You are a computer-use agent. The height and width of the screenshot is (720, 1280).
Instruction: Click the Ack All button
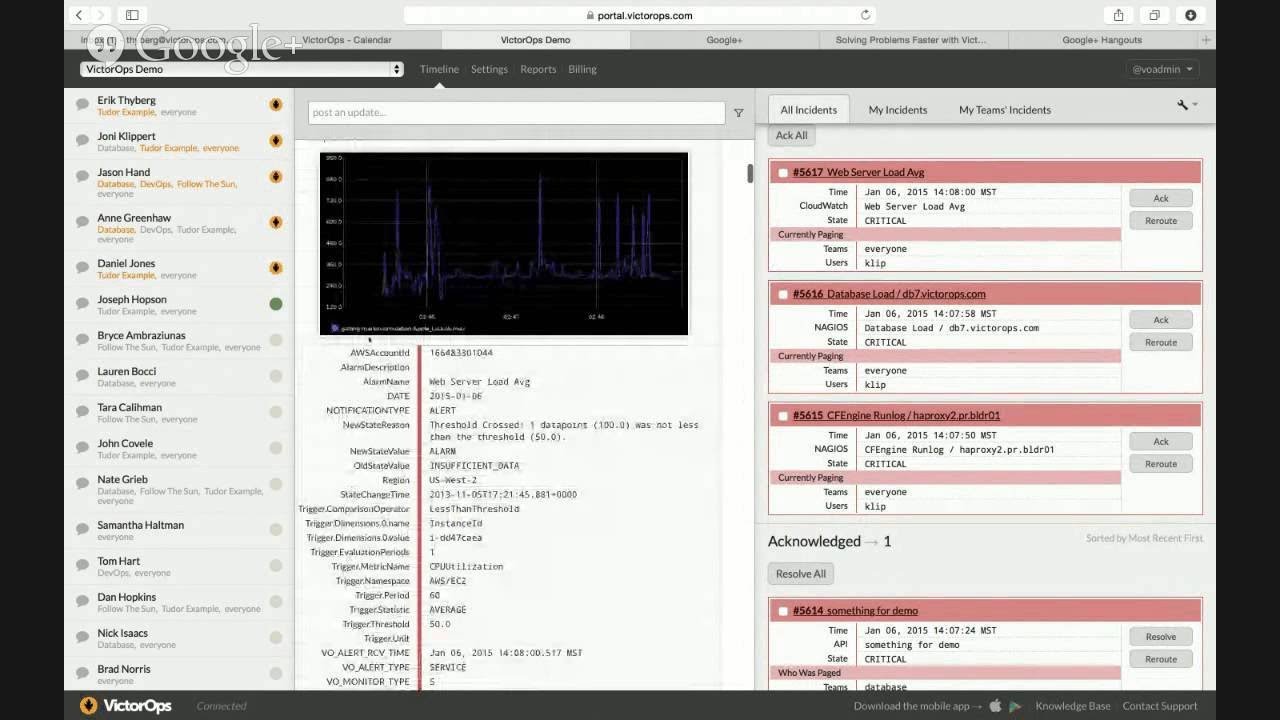point(791,136)
